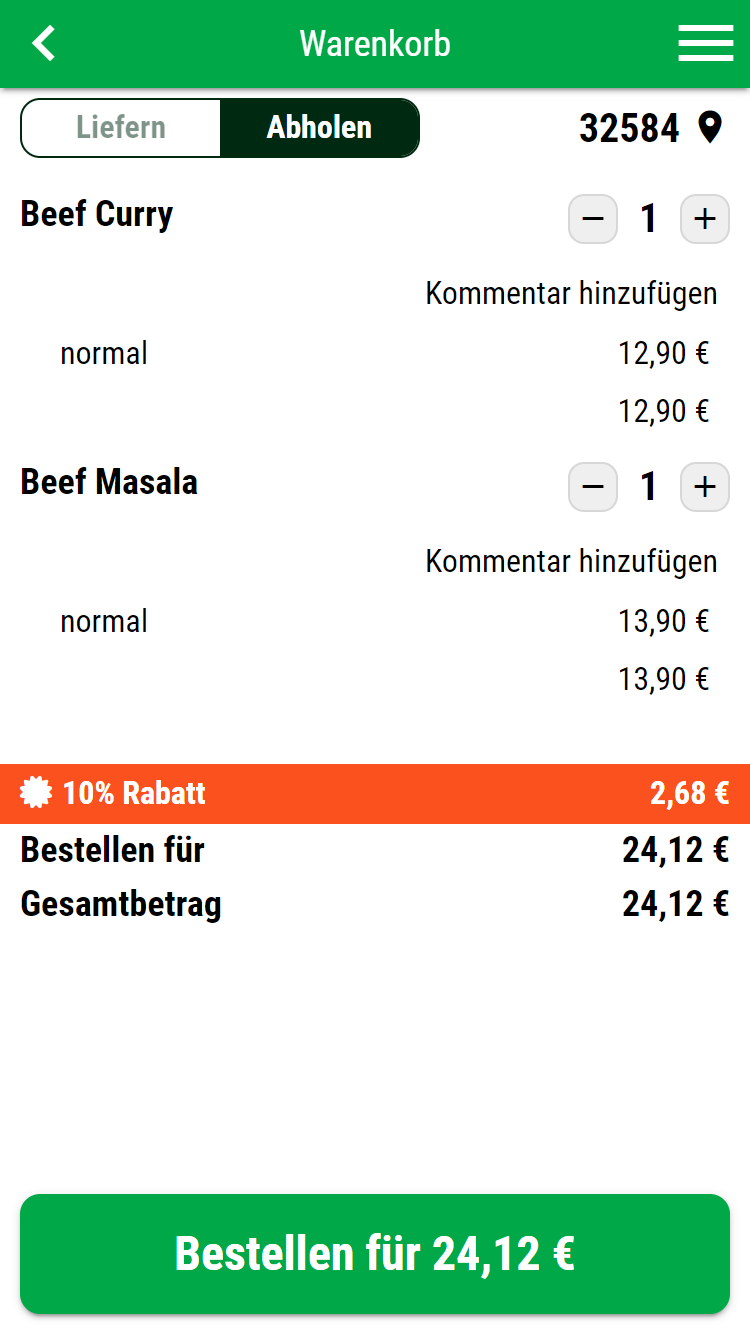Tap the Beef Curry normal size row
This screenshot has width=750, height=1334.
click(384, 353)
